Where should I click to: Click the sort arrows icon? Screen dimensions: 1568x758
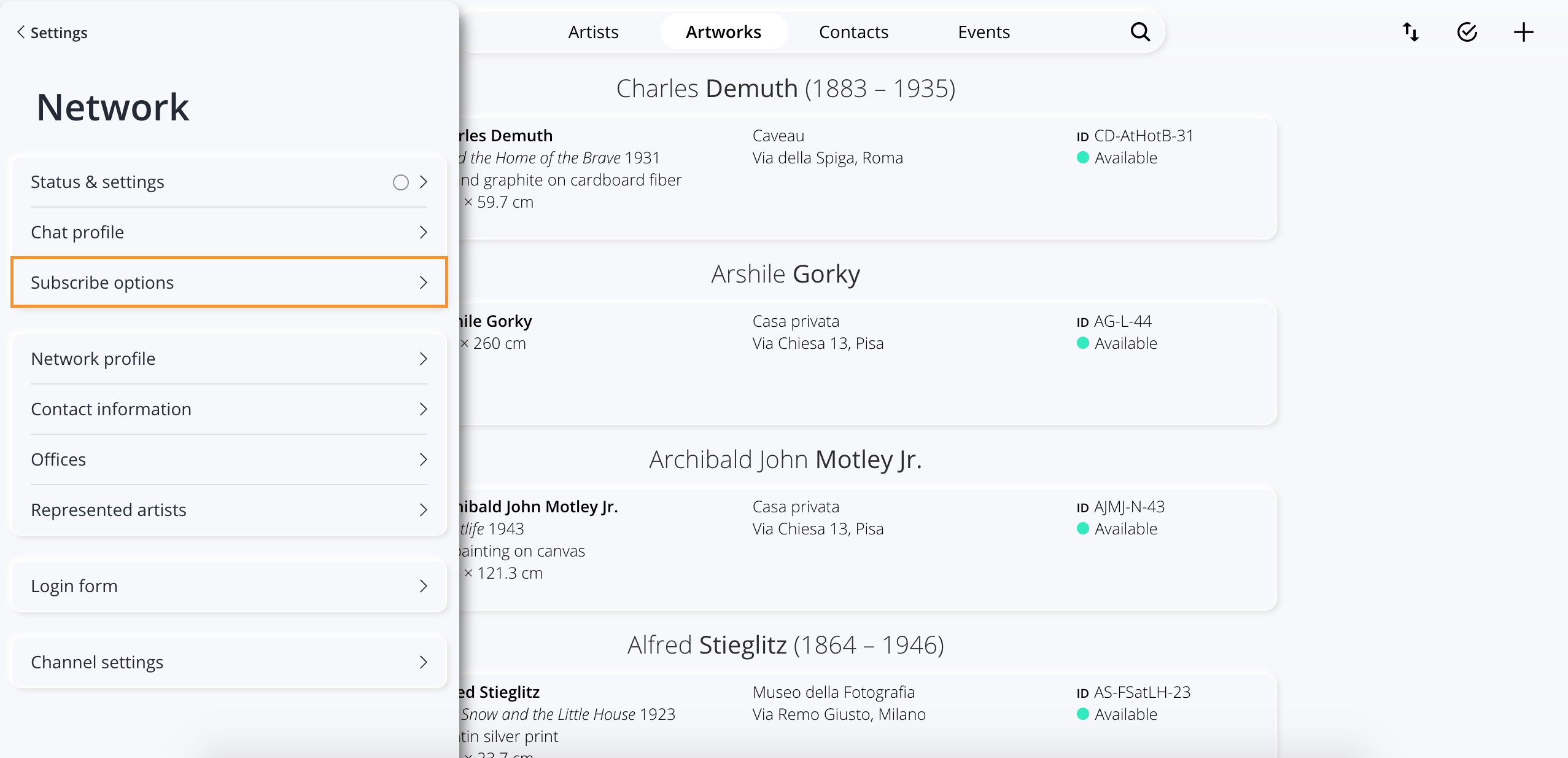pyautogui.click(x=1411, y=32)
